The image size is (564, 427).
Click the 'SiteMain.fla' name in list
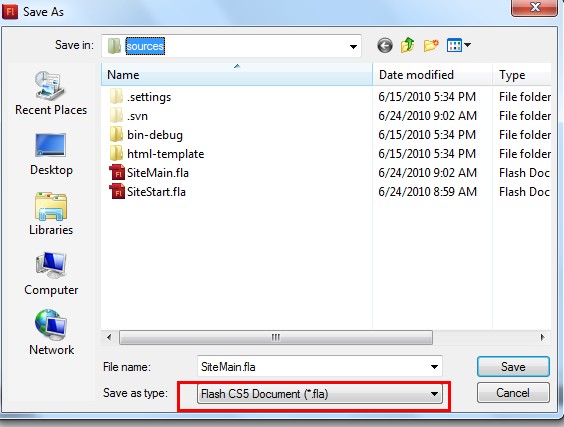pyautogui.click(x=158, y=173)
